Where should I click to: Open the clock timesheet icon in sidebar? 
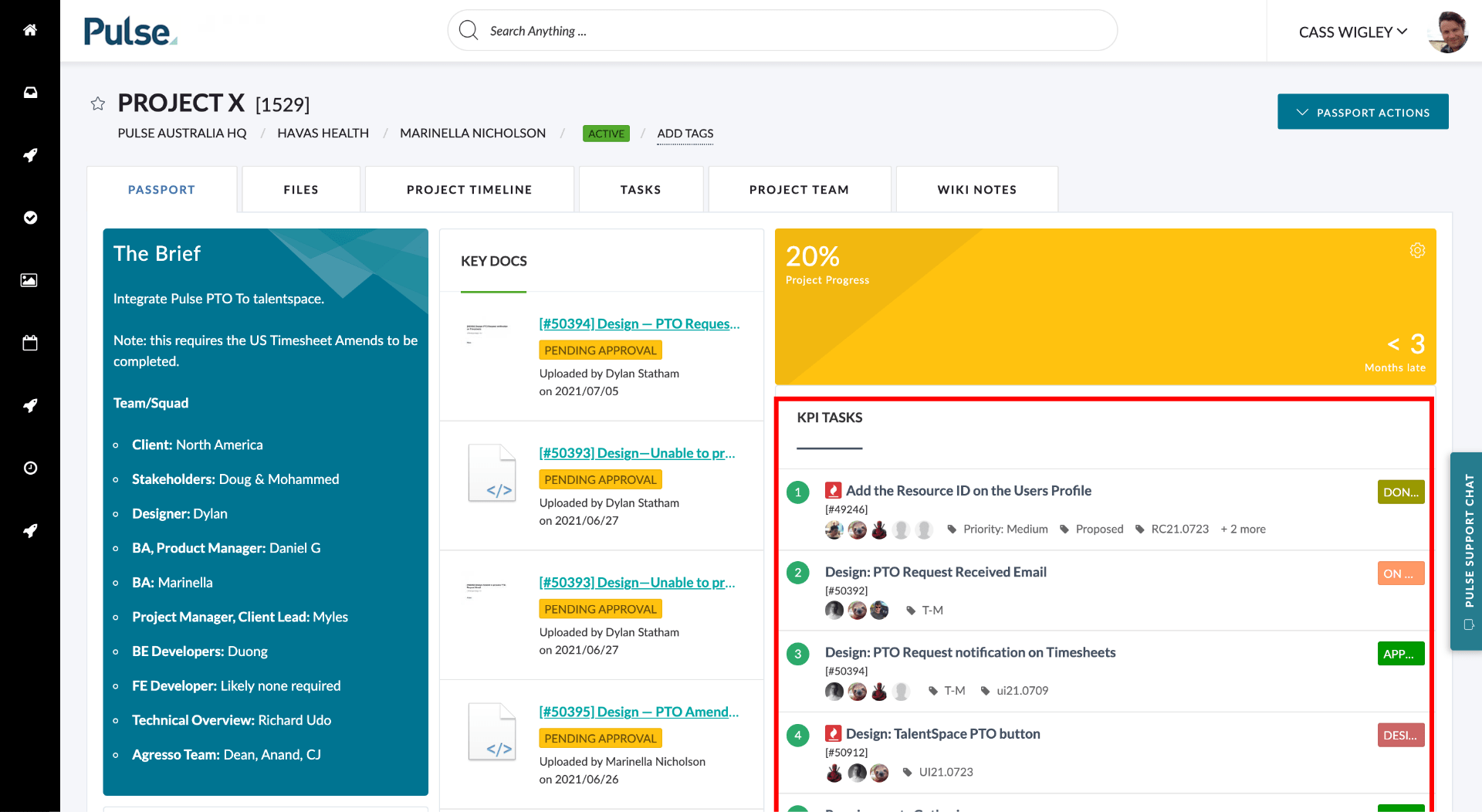click(30, 468)
